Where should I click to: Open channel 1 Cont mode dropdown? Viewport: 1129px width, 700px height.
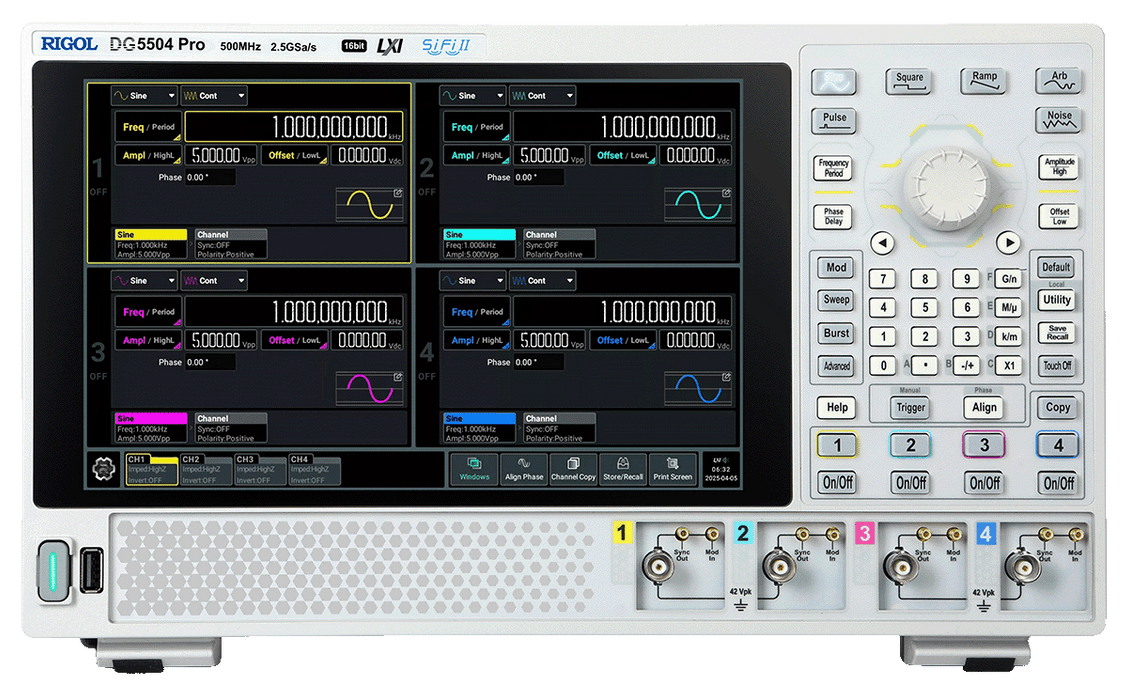[x=214, y=96]
